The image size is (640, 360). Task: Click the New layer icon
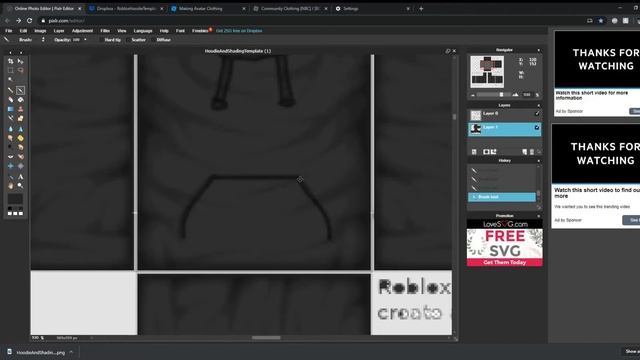tap(524, 152)
